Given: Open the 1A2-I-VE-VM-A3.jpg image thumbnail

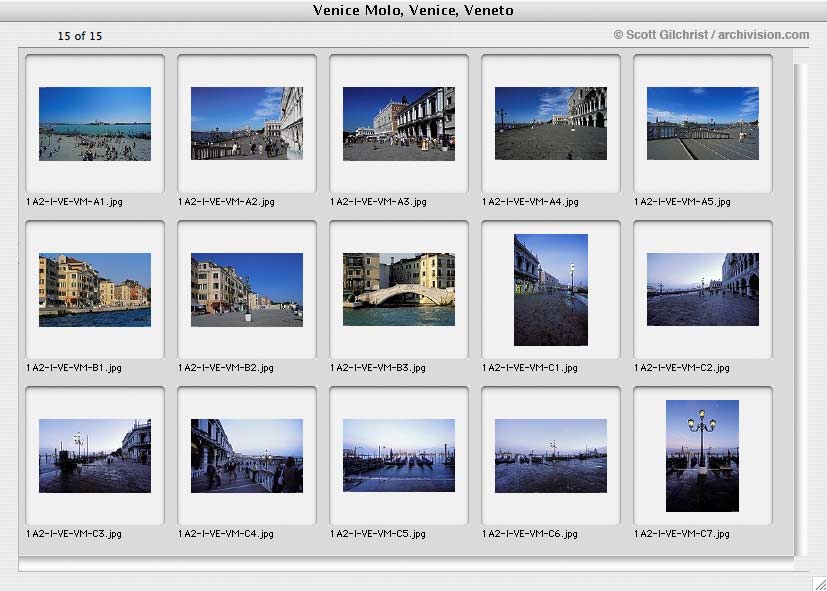Looking at the screenshot, I should coord(399,124).
